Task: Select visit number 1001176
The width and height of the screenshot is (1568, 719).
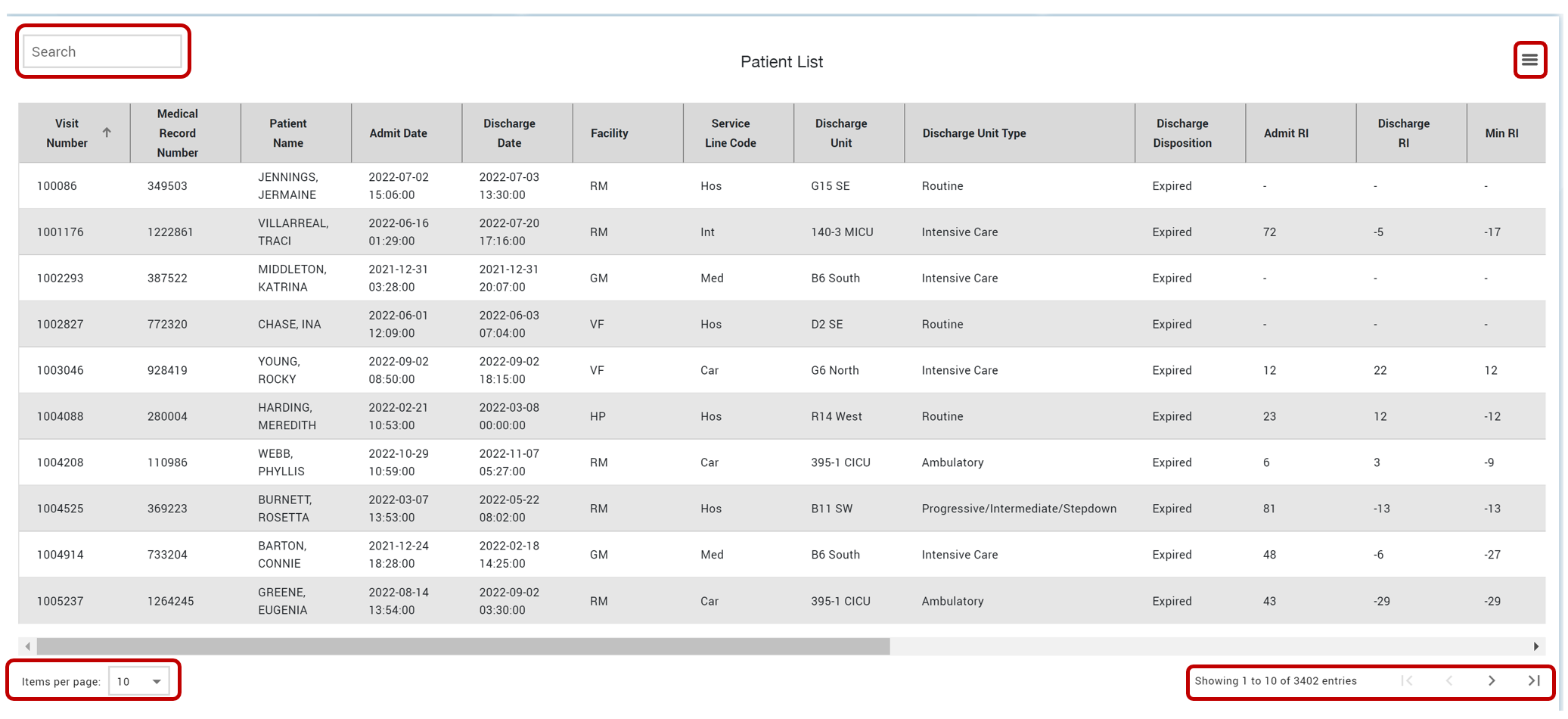Action: tap(61, 232)
